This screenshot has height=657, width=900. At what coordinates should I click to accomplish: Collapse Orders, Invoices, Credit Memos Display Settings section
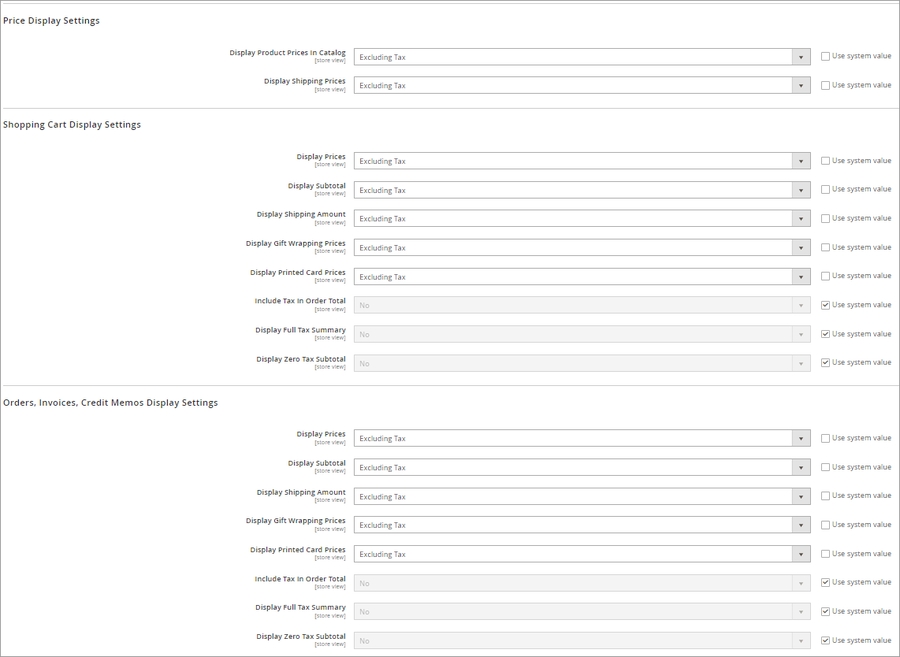coord(110,403)
